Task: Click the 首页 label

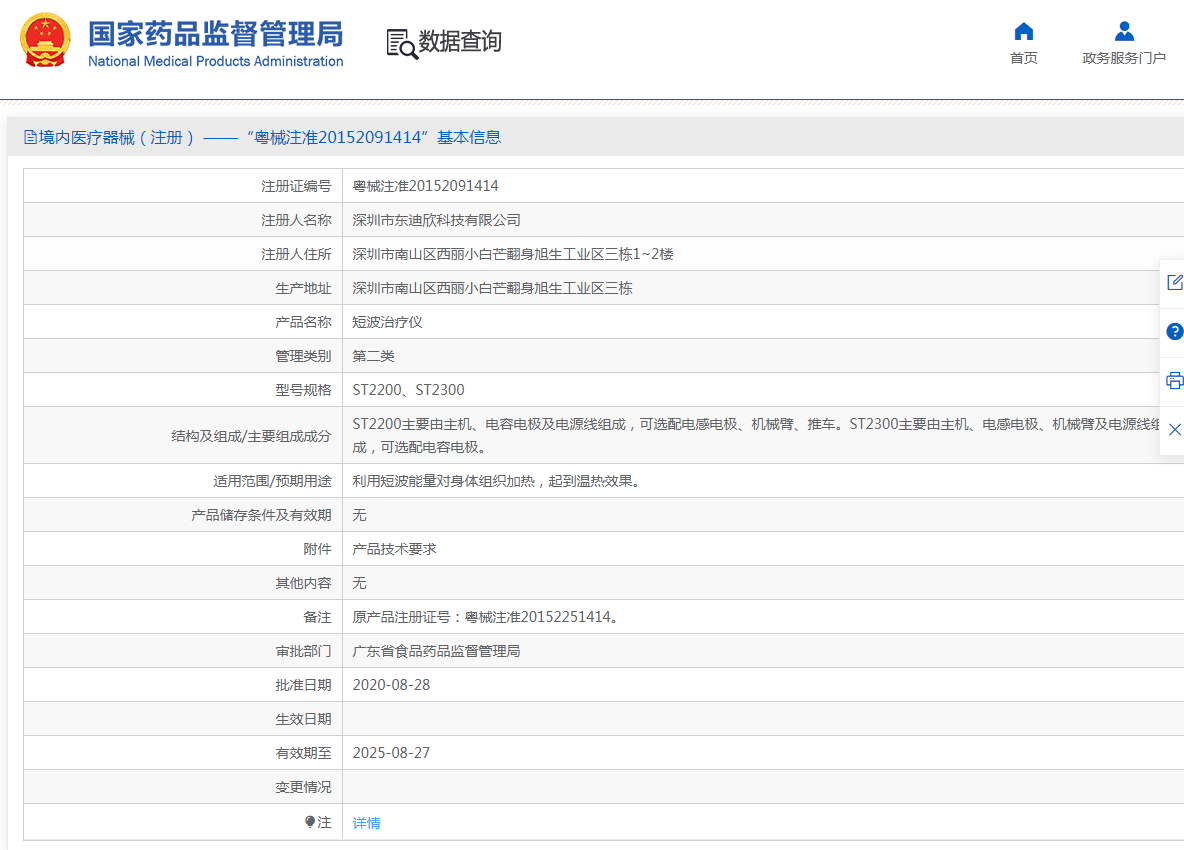Action: pyautogui.click(x=1023, y=58)
